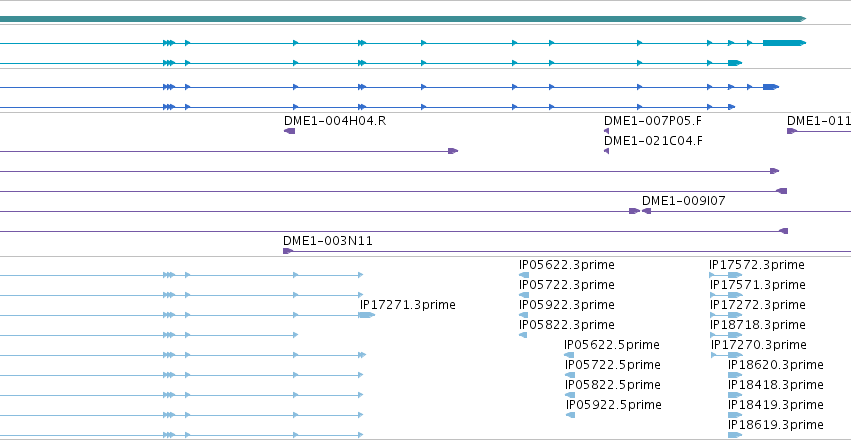Click the purple glyph under DME1-003N11
The width and height of the screenshot is (851, 440).
(x=288, y=251)
